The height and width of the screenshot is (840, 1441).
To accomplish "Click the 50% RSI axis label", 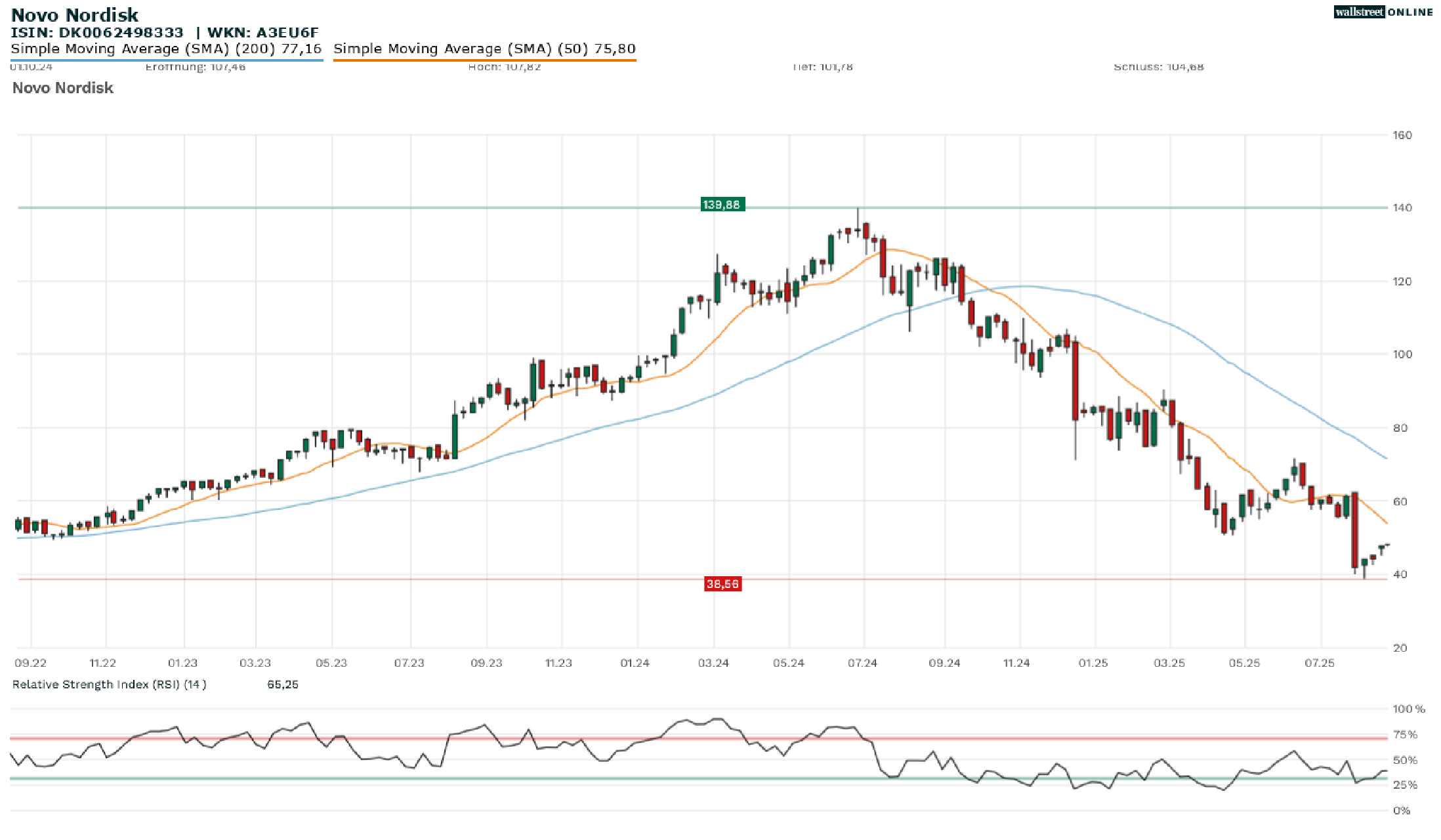I will pos(1405,760).
